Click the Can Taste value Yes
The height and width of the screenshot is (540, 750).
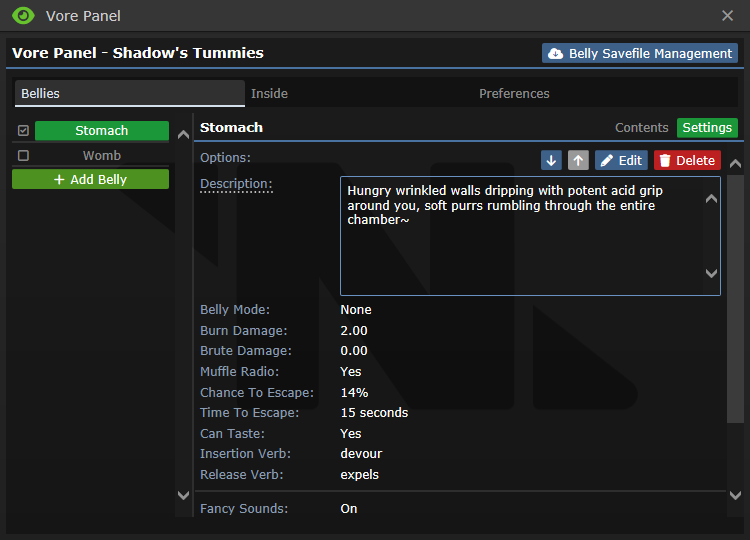click(x=351, y=434)
